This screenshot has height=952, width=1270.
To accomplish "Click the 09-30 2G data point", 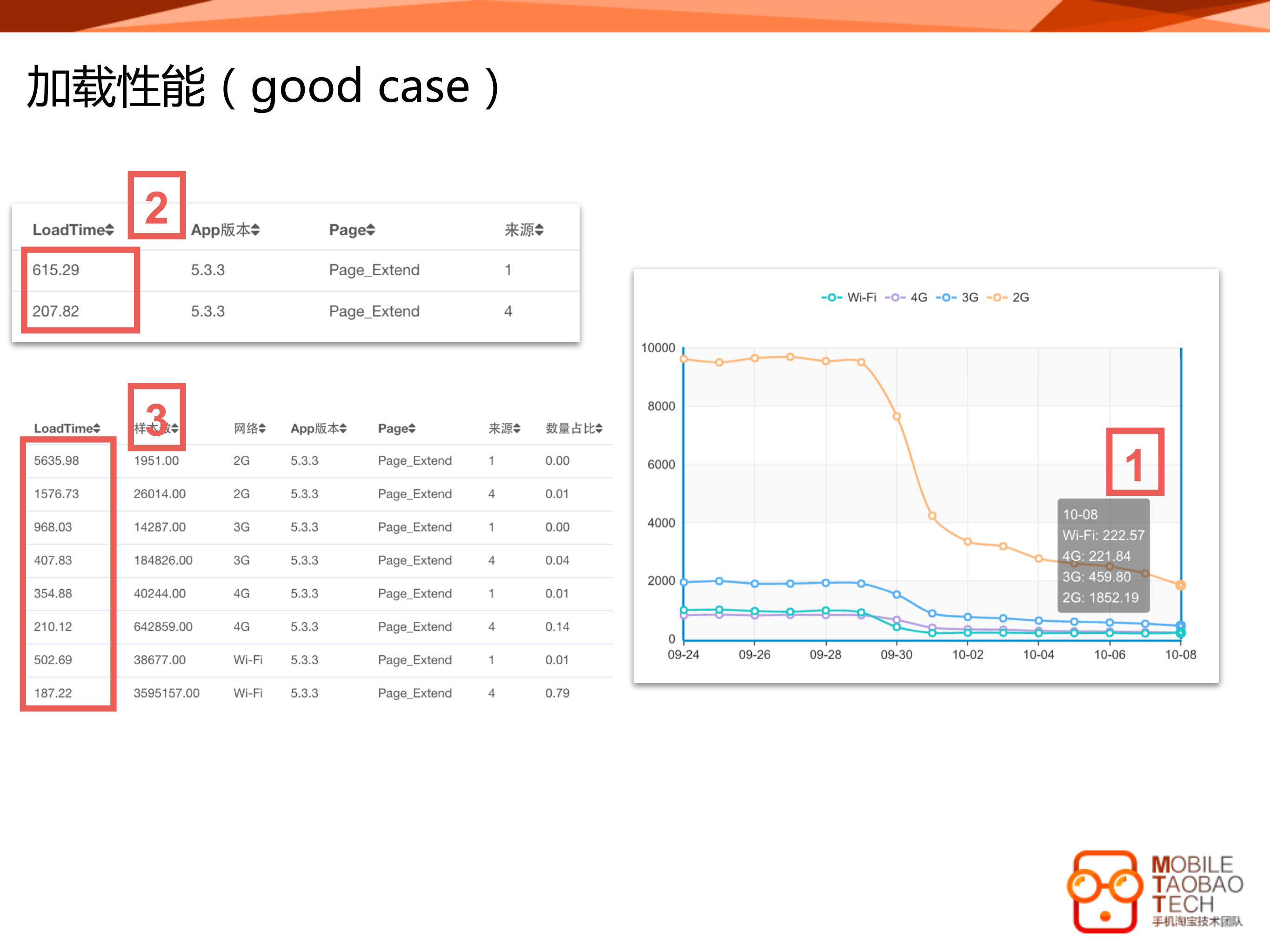I will point(897,416).
